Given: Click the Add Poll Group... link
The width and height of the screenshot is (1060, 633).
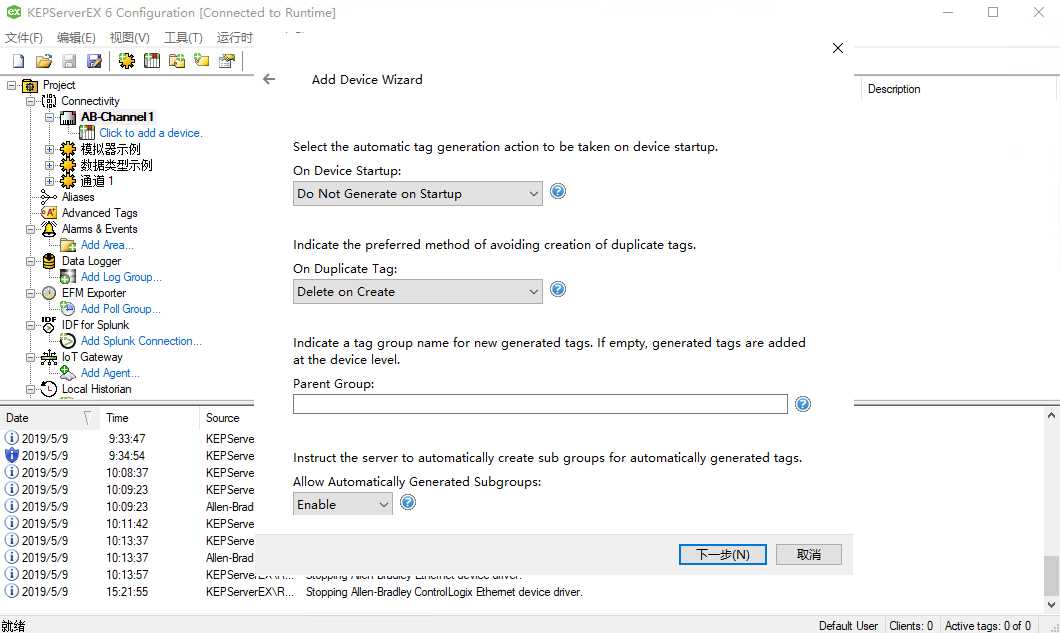Looking at the screenshot, I should click(x=120, y=309).
